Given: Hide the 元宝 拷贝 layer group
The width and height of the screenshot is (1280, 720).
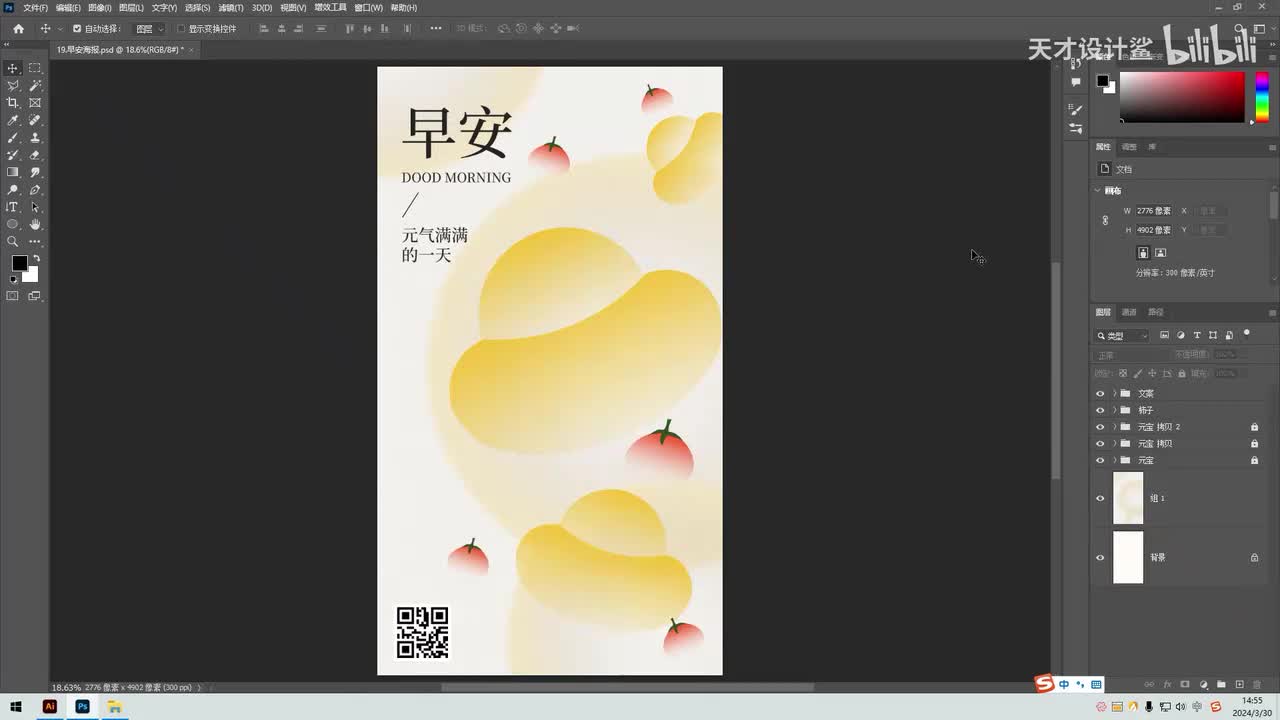Looking at the screenshot, I should point(1100,443).
